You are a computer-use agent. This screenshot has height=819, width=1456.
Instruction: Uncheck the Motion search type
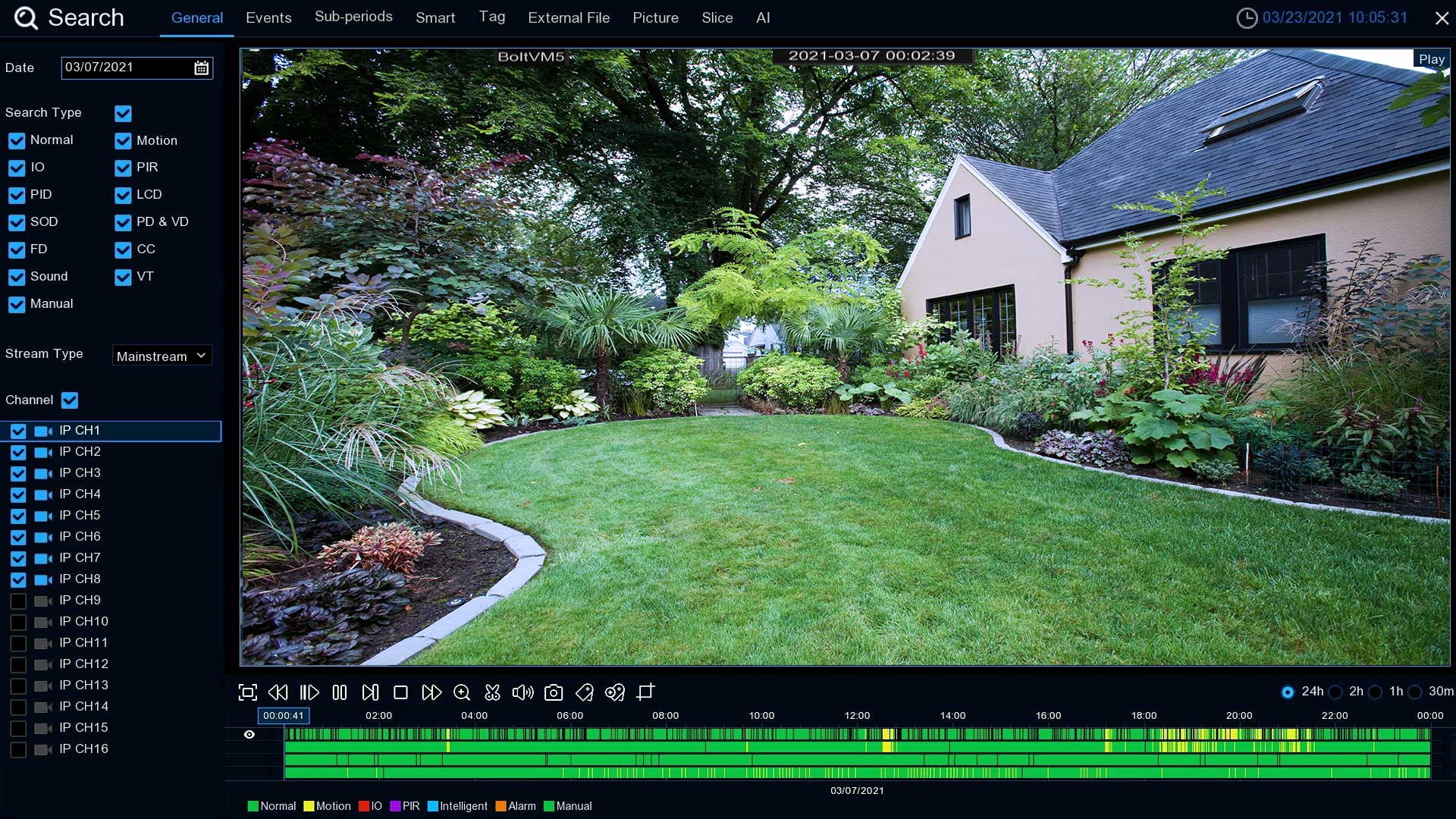click(123, 141)
